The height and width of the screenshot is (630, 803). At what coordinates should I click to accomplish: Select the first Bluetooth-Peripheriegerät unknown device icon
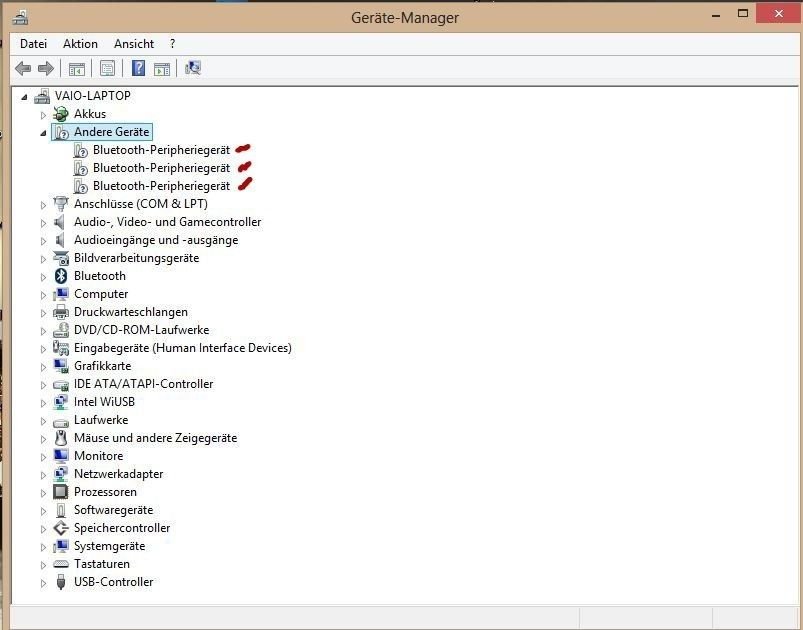(80, 150)
